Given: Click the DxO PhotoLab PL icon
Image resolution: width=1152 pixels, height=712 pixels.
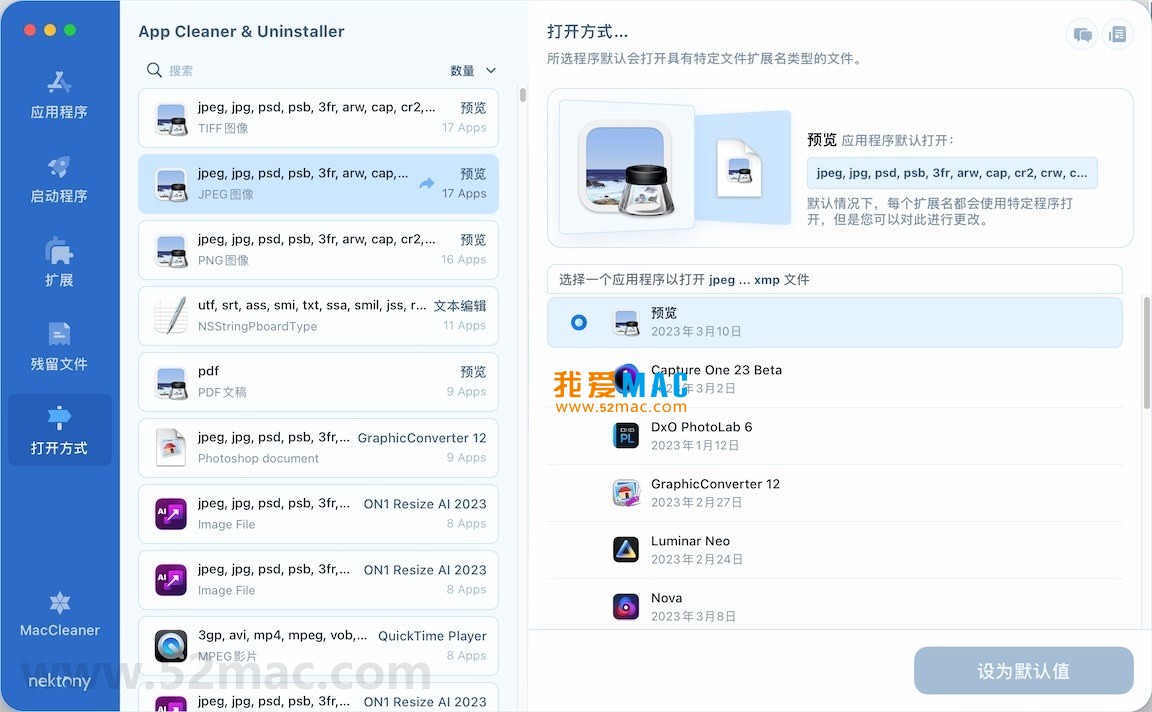Looking at the screenshot, I should pos(626,436).
